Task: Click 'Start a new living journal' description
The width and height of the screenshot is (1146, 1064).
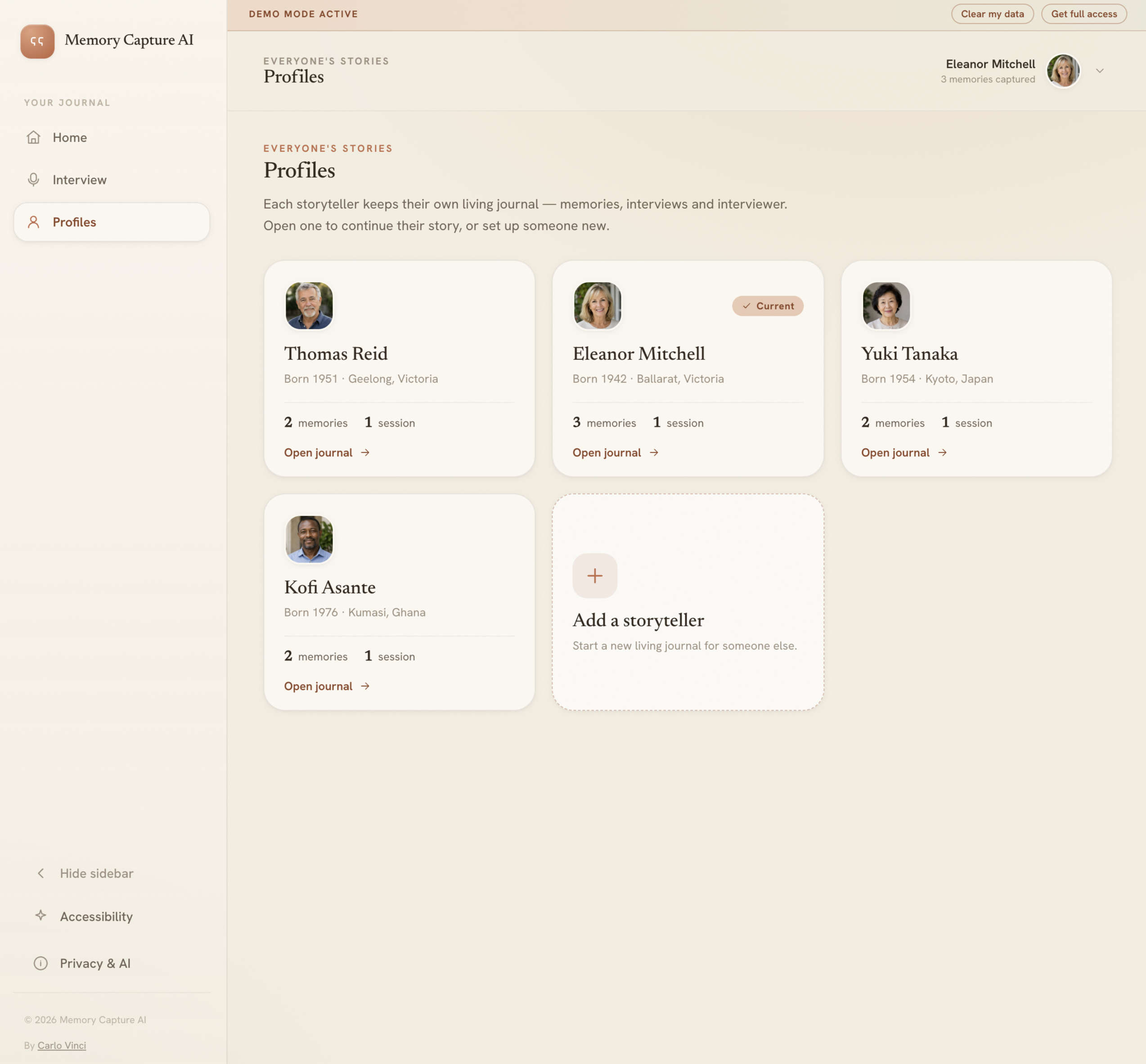Action: (684, 646)
